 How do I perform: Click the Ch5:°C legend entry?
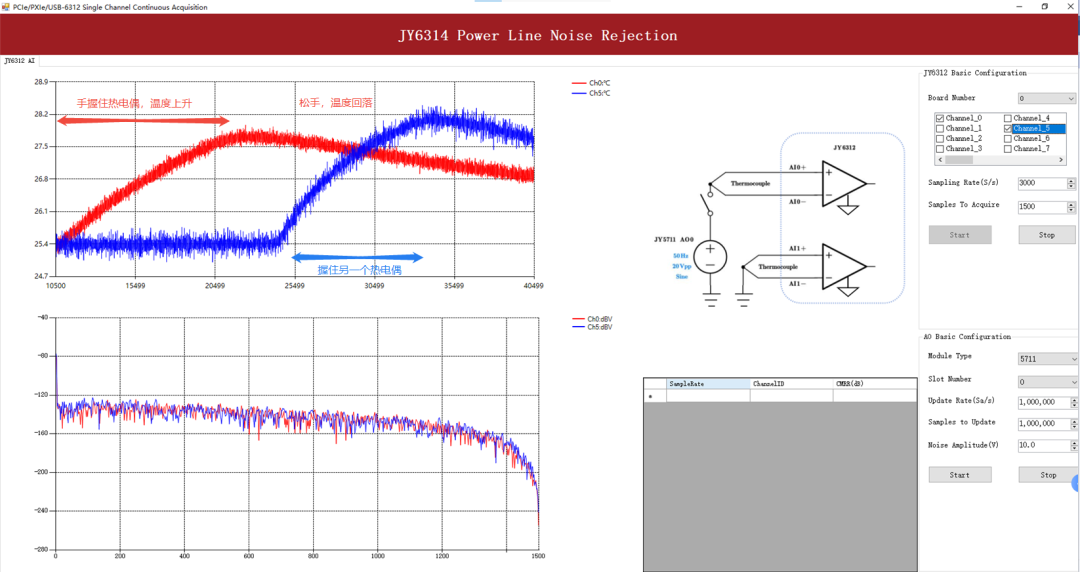click(x=591, y=93)
